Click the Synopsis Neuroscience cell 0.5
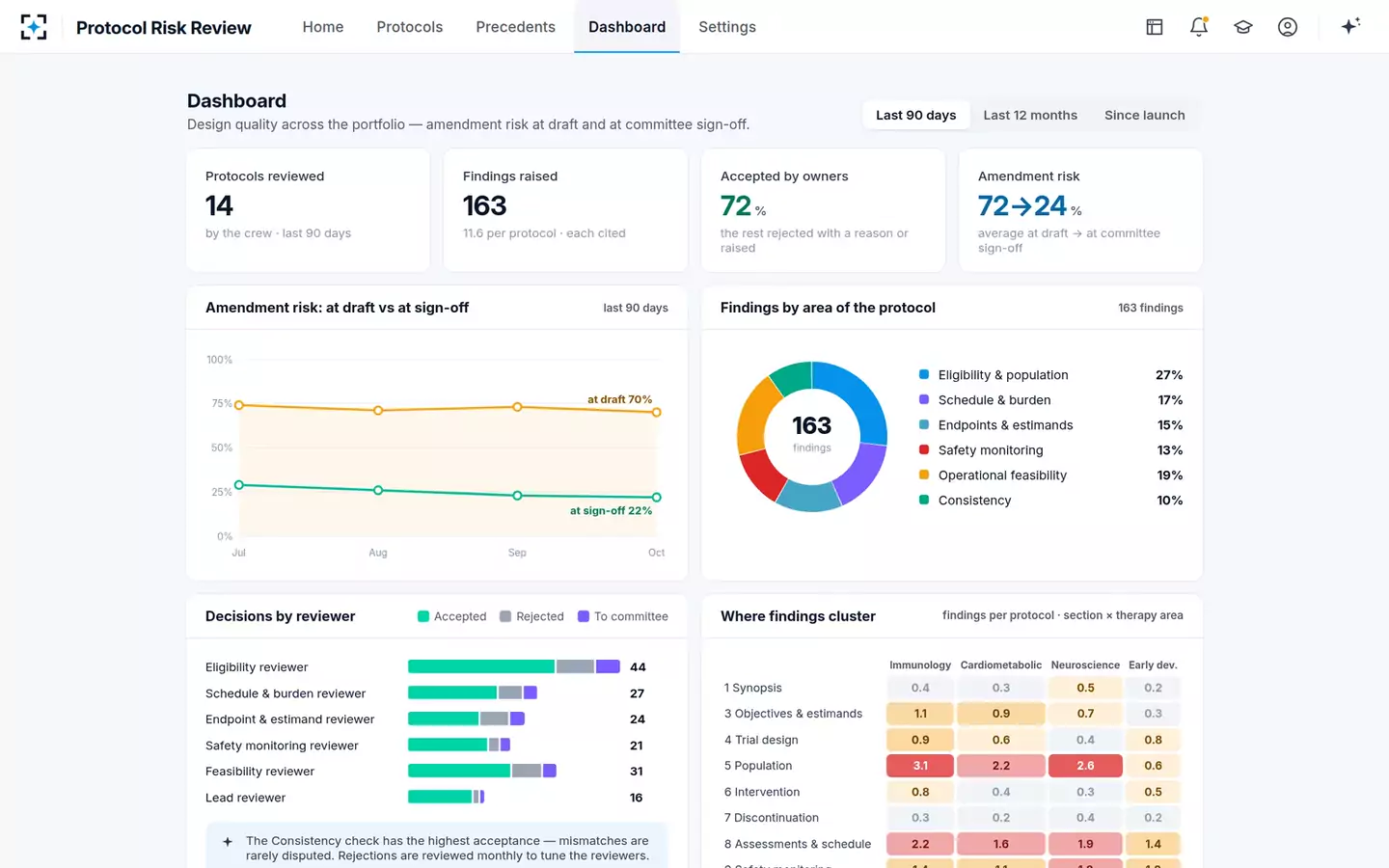The image size is (1389, 868). pos(1085,688)
